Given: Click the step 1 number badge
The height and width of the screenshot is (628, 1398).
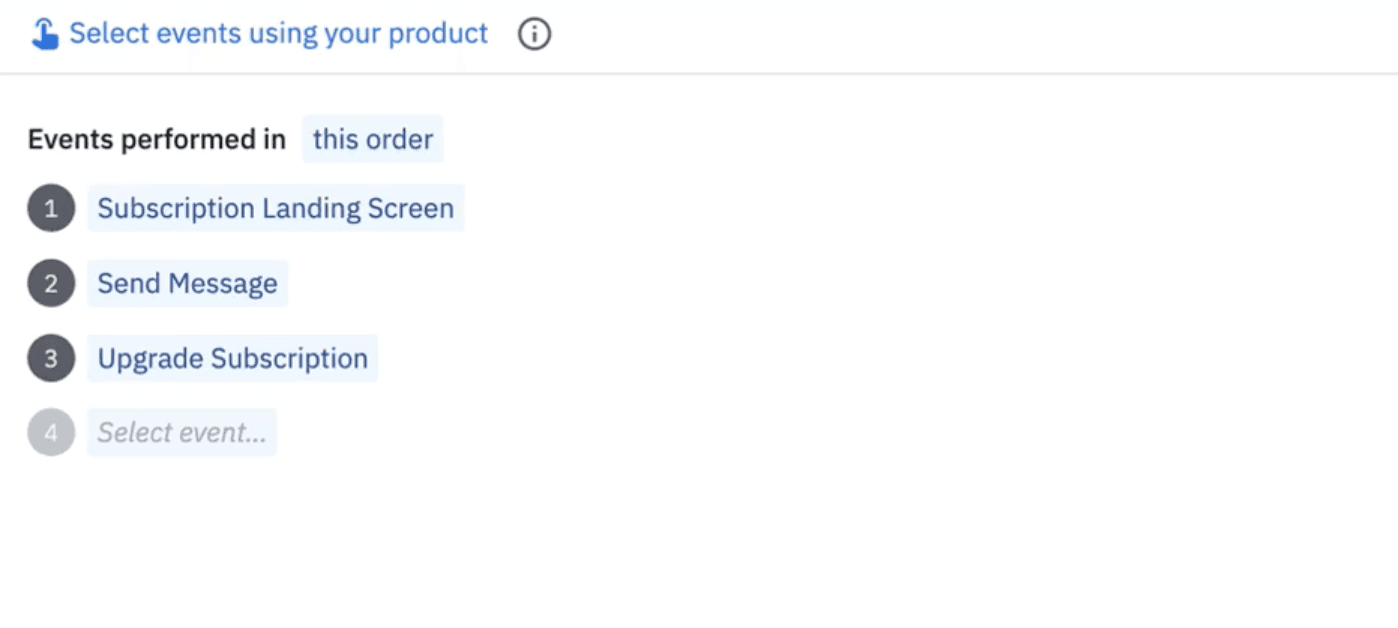Looking at the screenshot, I should (x=51, y=208).
